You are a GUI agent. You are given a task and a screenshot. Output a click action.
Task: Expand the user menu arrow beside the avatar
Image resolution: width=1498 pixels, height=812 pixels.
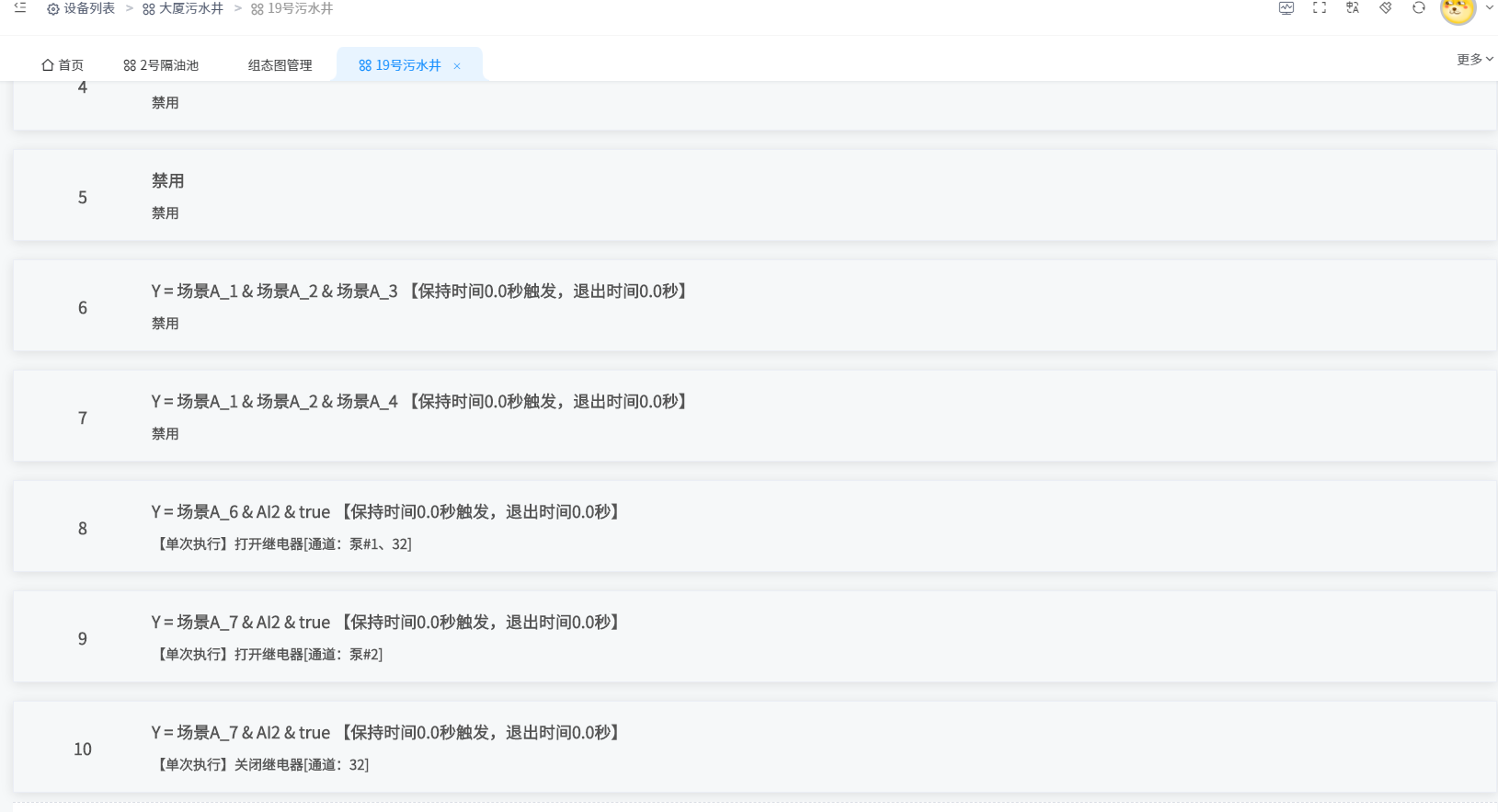point(1490,7)
